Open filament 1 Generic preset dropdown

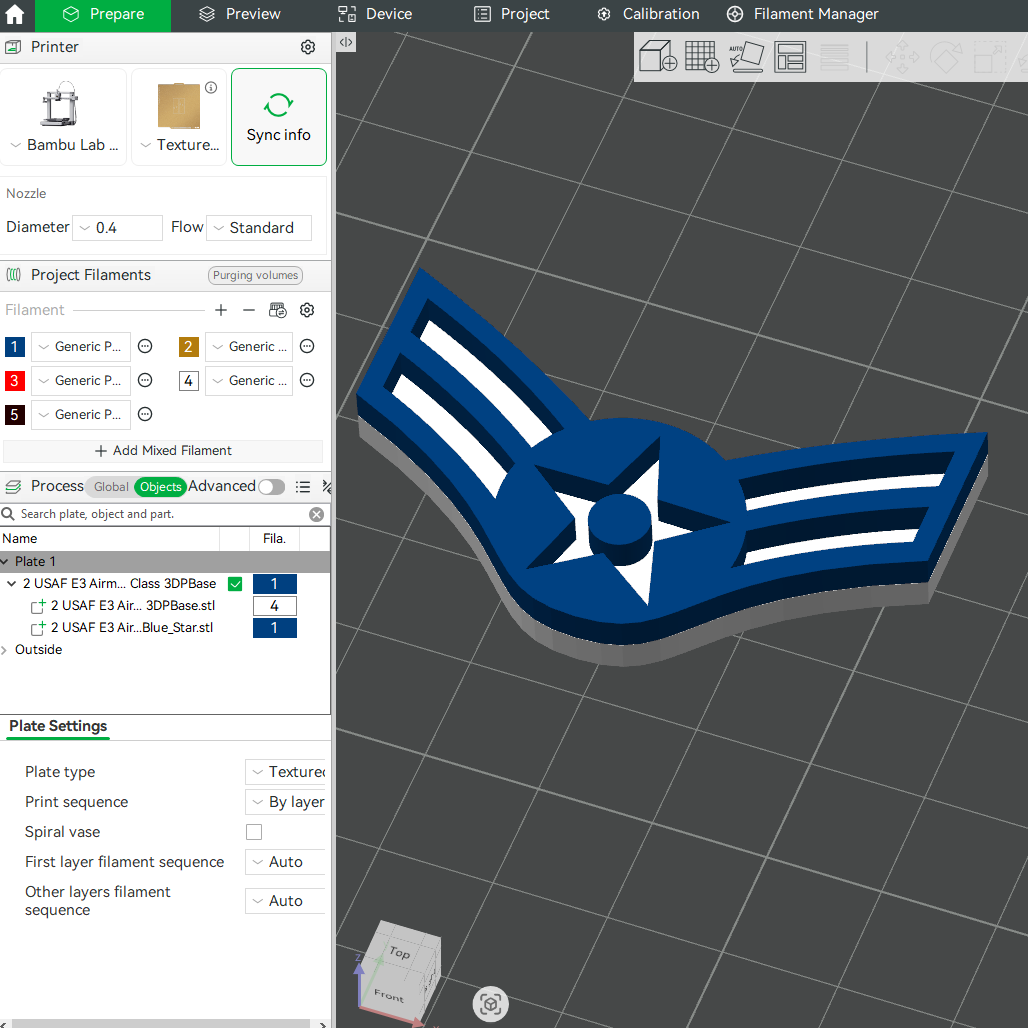point(81,346)
